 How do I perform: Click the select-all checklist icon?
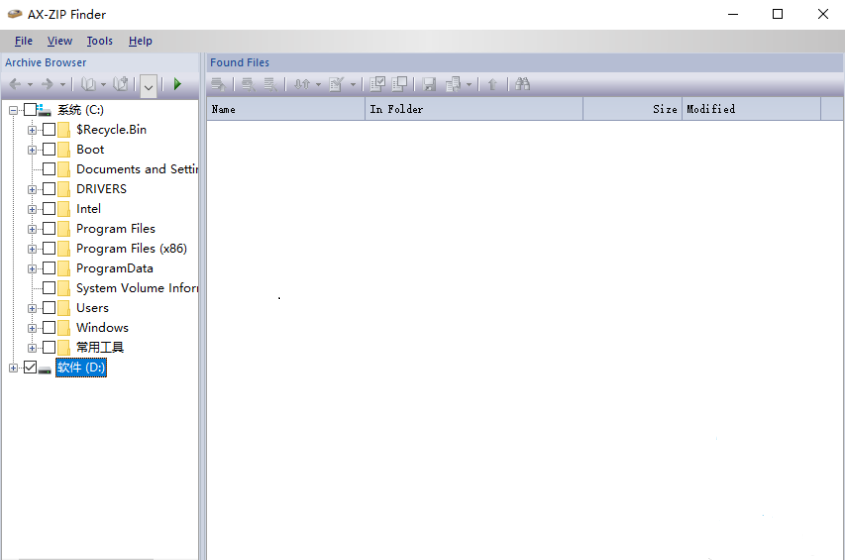377,85
